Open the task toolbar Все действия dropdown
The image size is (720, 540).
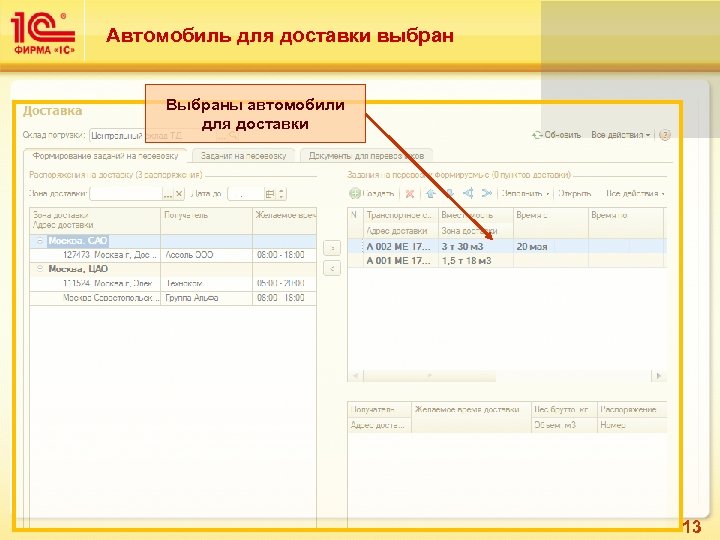pyautogui.click(x=636, y=194)
